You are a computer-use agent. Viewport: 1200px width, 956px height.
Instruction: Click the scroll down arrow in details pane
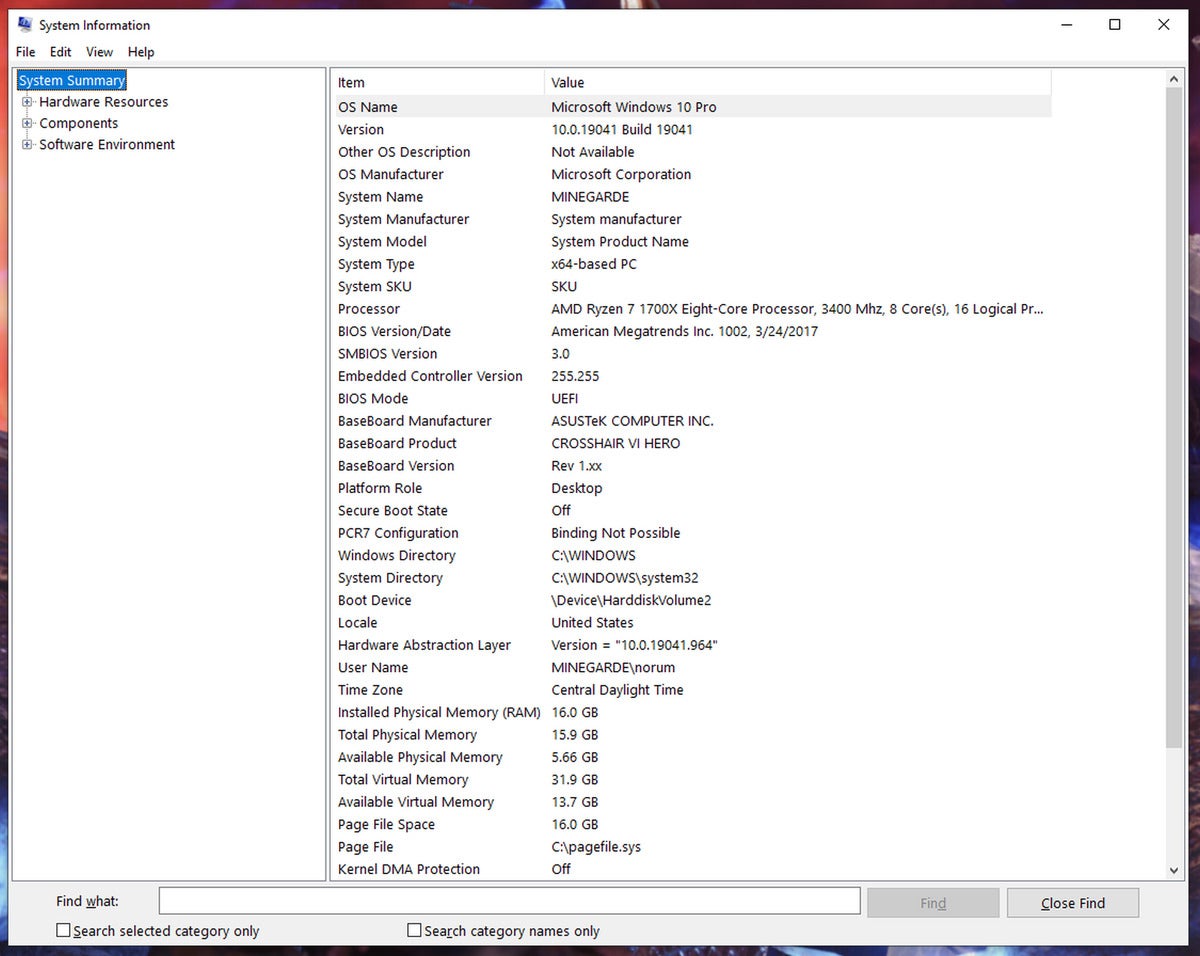click(1175, 870)
